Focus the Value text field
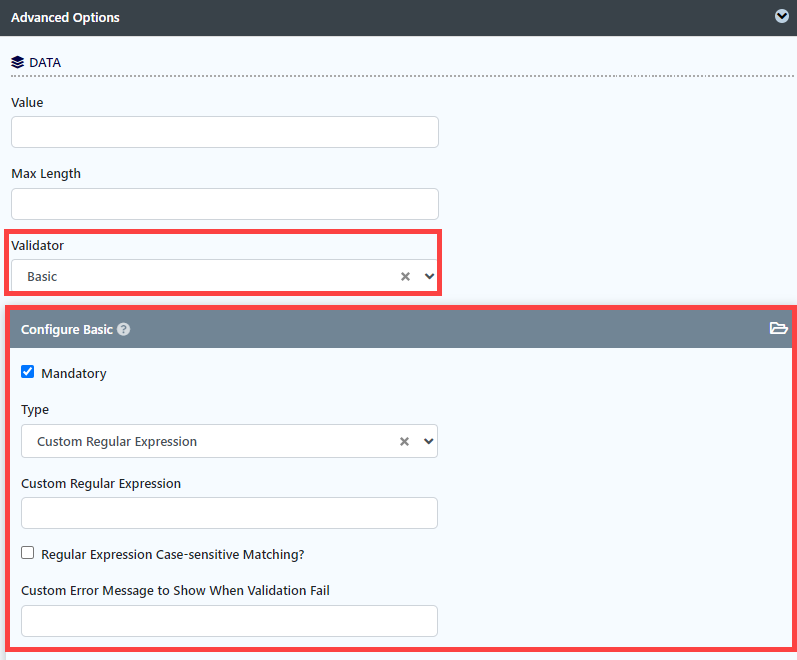797x660 pixels. tap(225, 132)
